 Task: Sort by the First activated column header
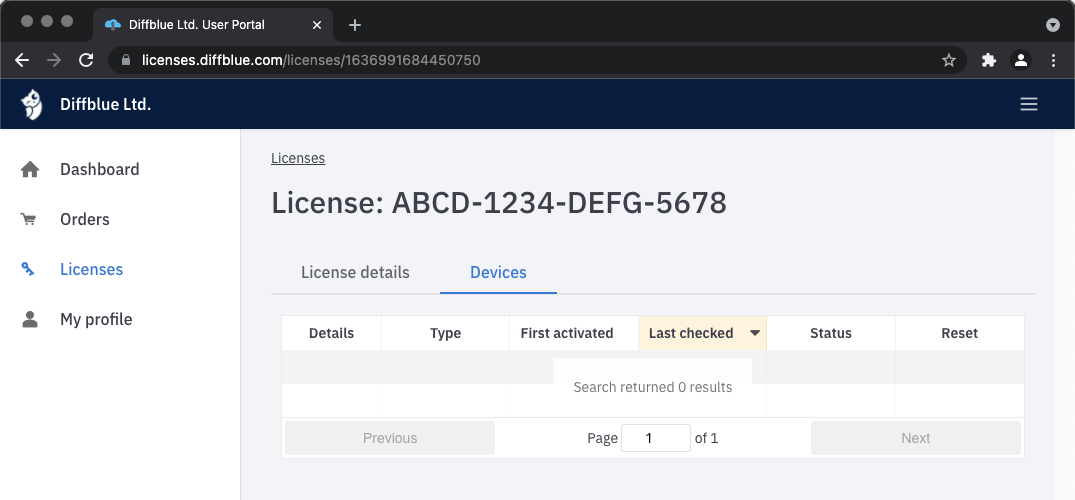(x=567, y=333)
